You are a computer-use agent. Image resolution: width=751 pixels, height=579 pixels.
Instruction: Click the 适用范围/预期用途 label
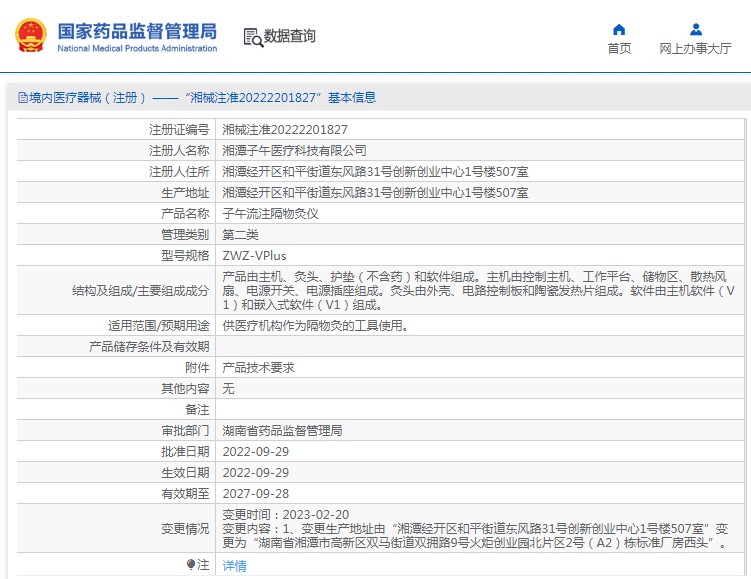click(x=159, y=326)
